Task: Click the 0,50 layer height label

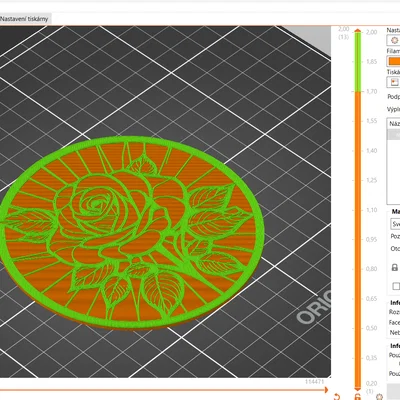Action: pos(371,328)
